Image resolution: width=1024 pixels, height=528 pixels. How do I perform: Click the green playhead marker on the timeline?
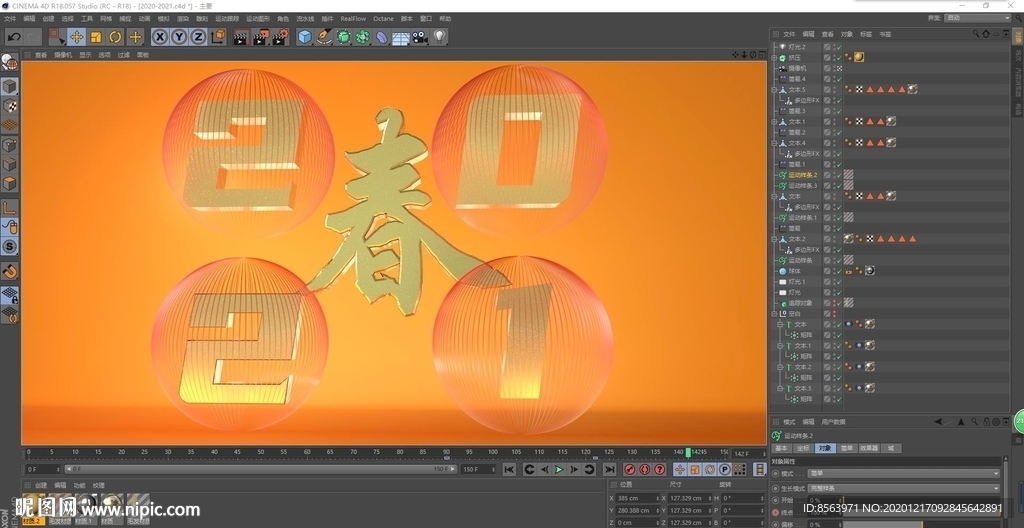(688, 453)
